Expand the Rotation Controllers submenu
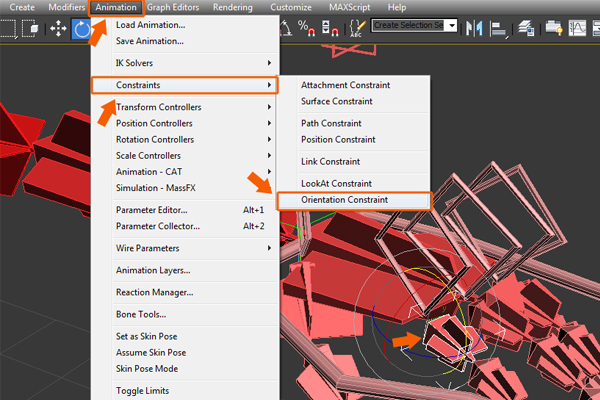 (185, 139)
